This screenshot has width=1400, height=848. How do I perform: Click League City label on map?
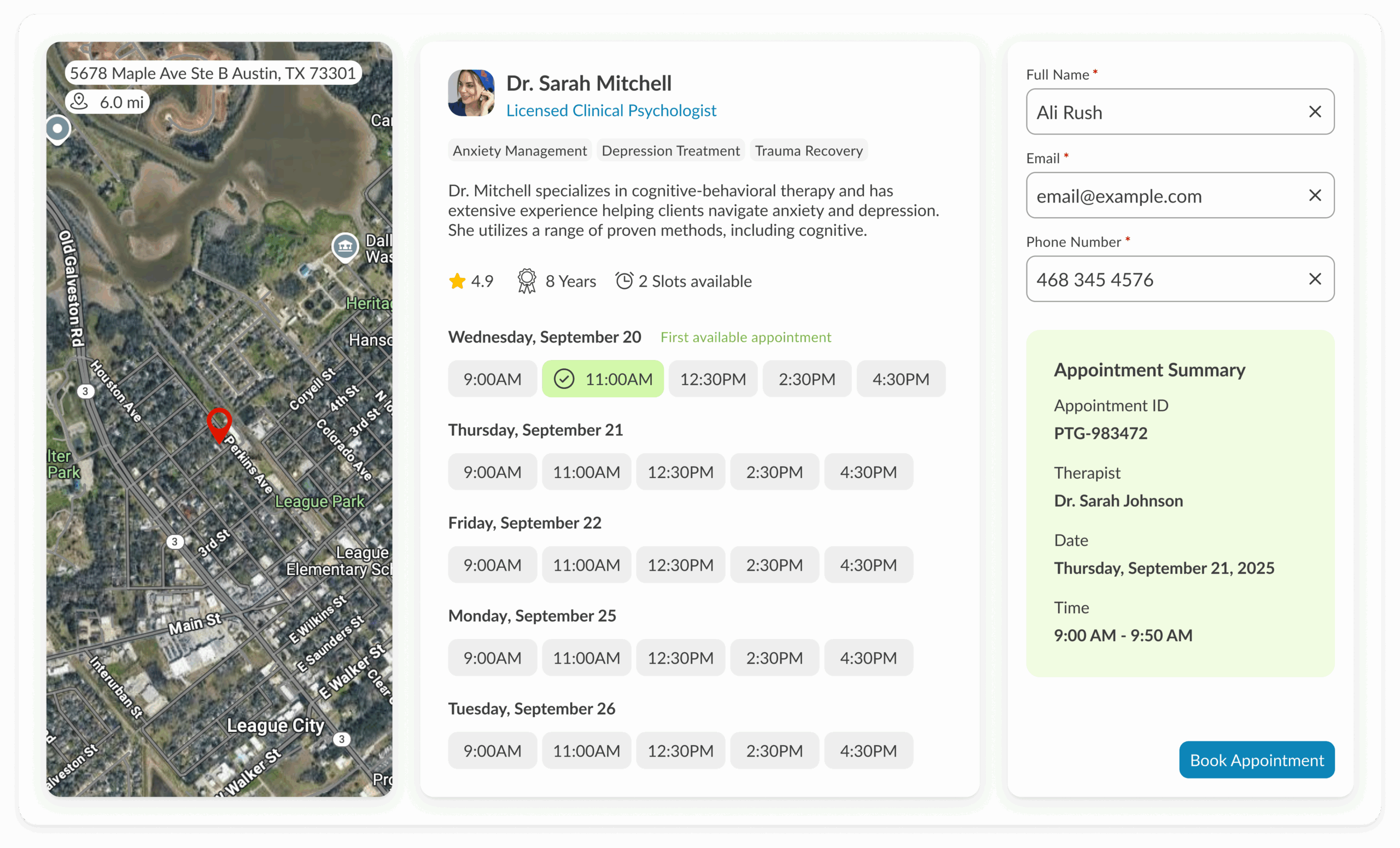coord(276,725)
